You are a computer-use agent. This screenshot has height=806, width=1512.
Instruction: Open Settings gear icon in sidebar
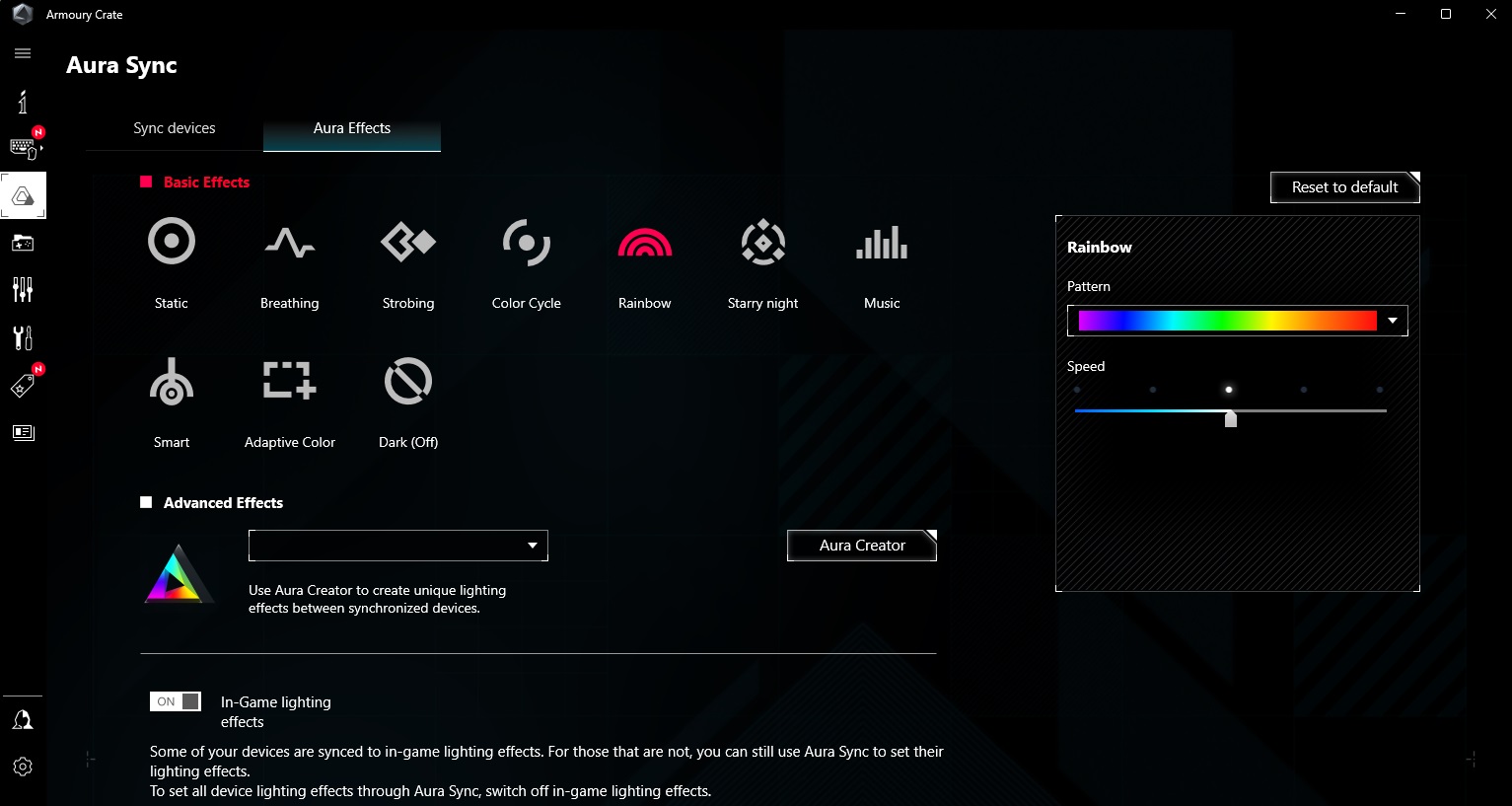click(23, 767)
